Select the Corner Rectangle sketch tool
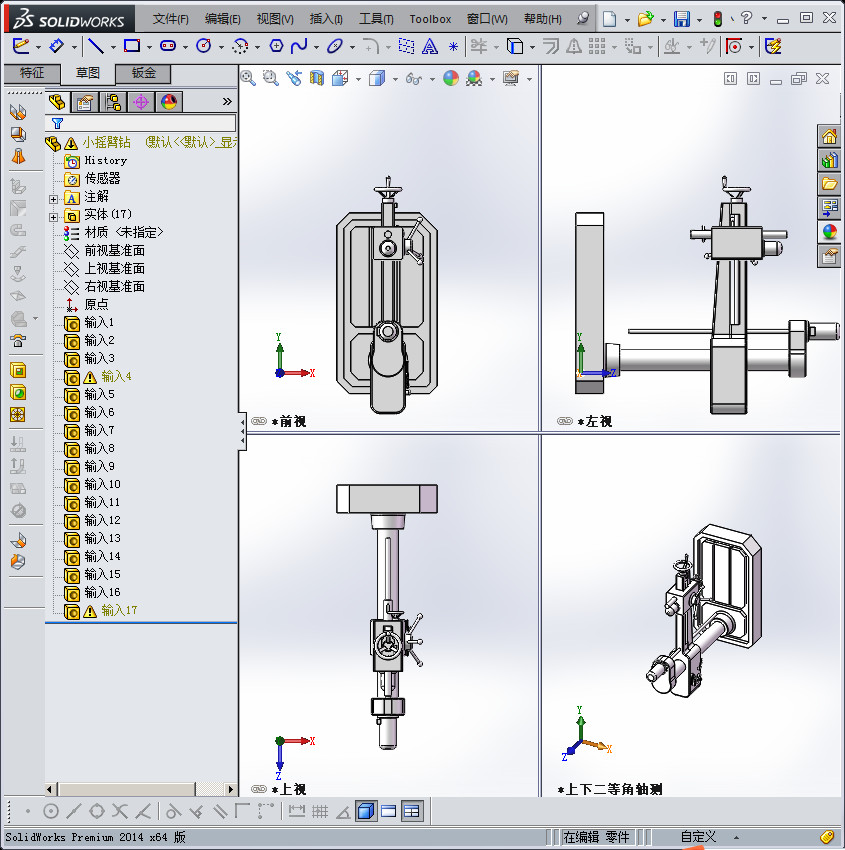 tap(132, 47)
